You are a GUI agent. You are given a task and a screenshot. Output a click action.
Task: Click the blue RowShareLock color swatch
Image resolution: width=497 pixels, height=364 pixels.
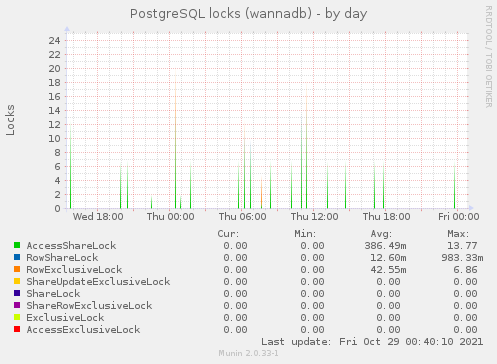17,257
